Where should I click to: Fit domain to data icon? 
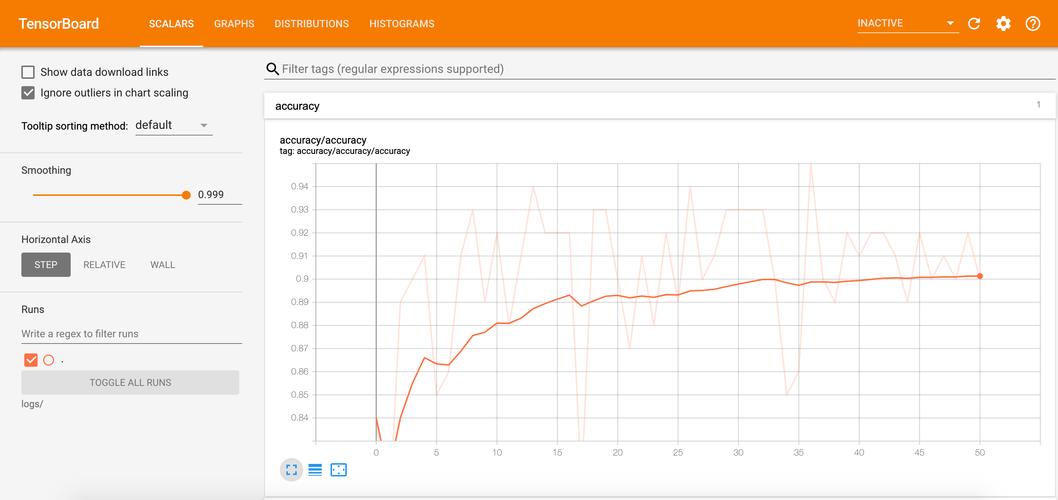click(339, 470)
